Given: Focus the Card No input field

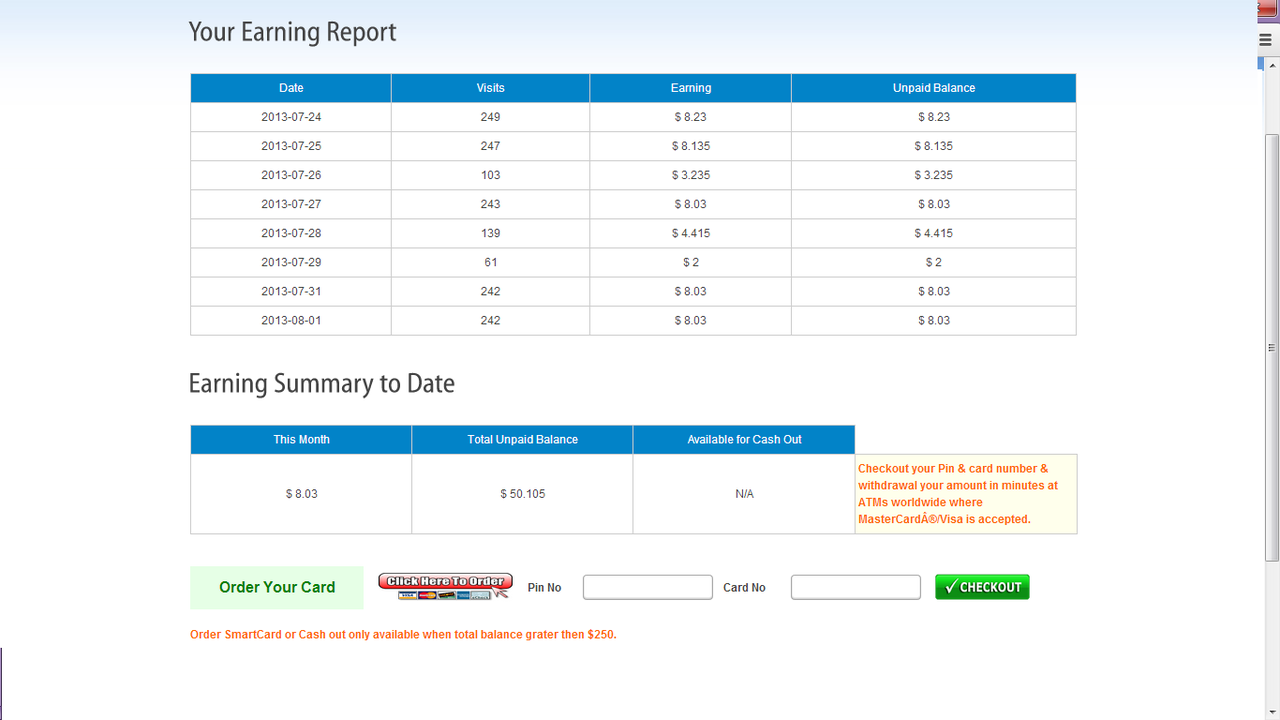Looking at the screenshot, I should point(856,587).
